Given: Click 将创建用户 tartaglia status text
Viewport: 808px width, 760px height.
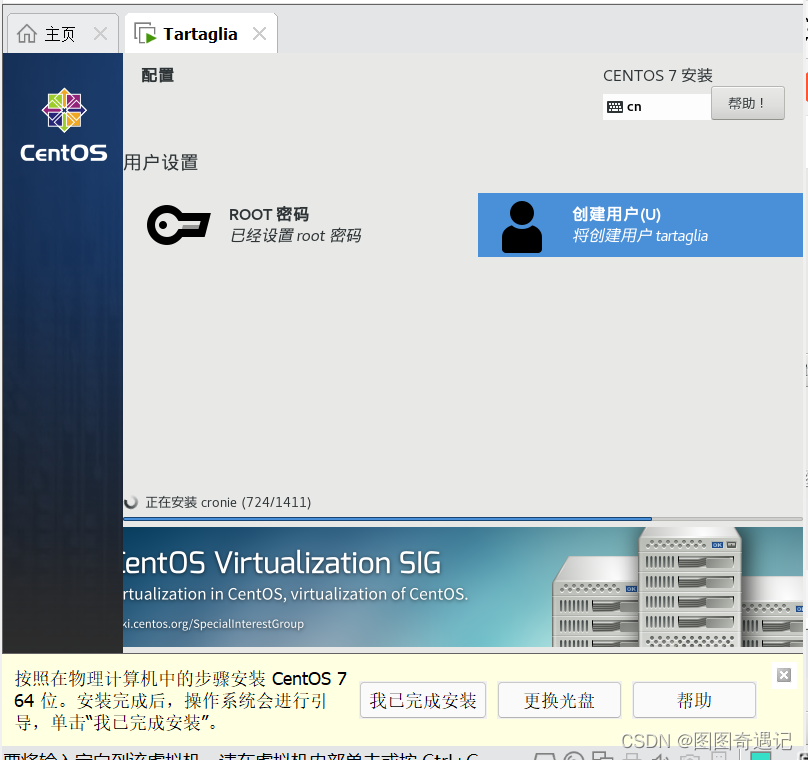Looking at the screenshot, I should point(640,235).
